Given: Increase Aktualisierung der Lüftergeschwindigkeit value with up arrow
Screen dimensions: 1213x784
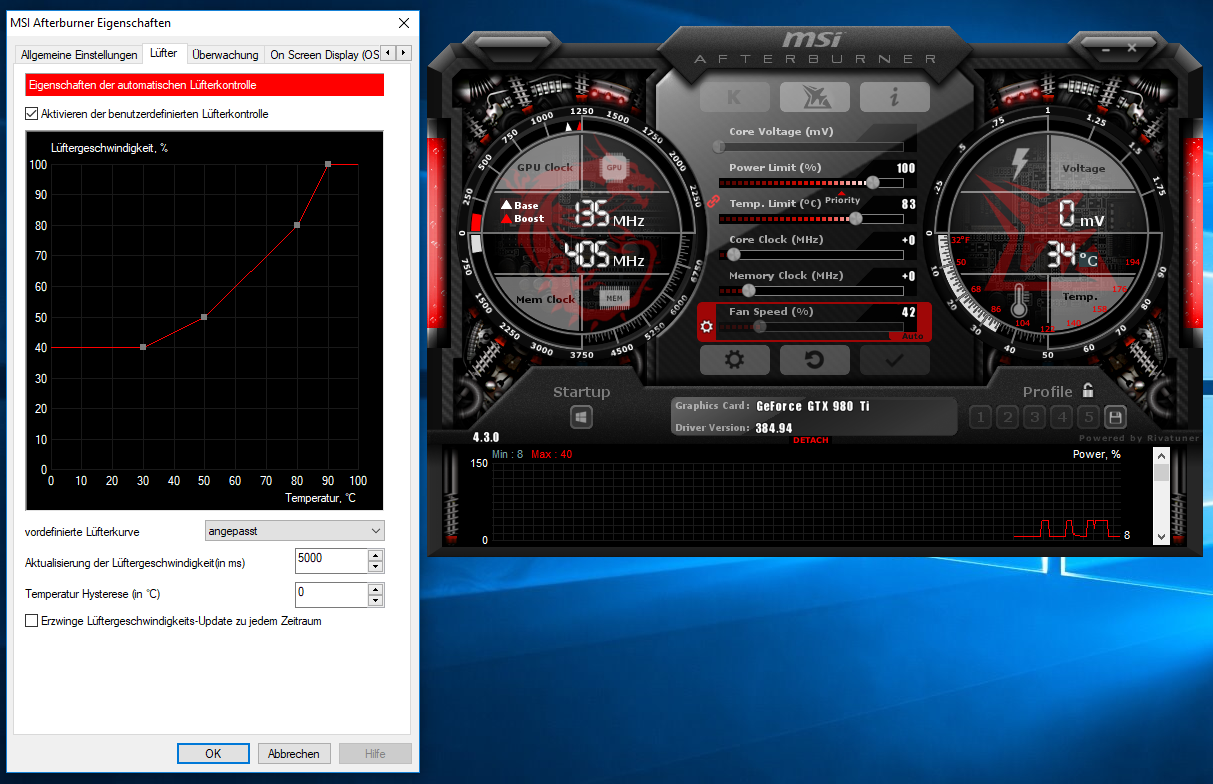Looking at the screenshot, I should click(x=375, y=555).
